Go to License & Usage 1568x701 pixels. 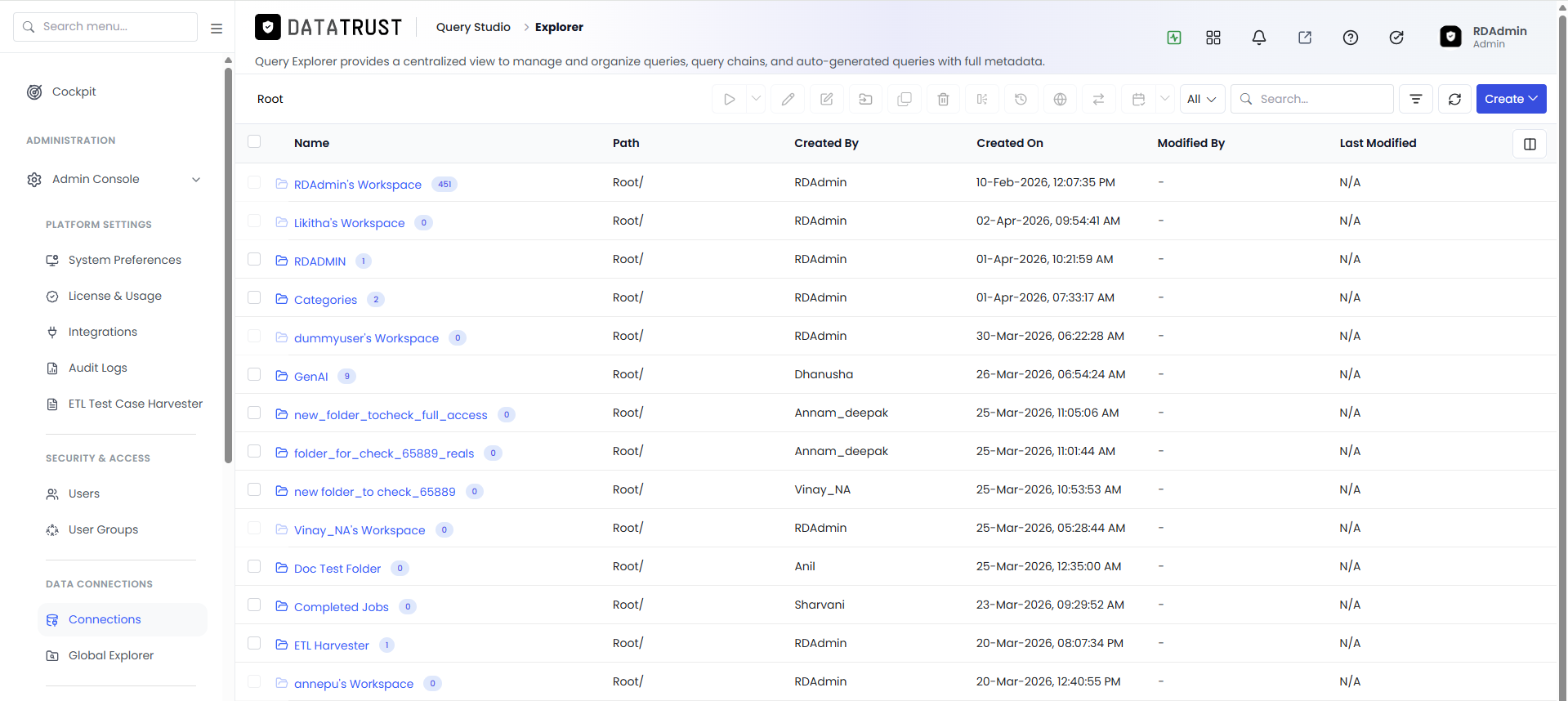click(x=114, y=296)
